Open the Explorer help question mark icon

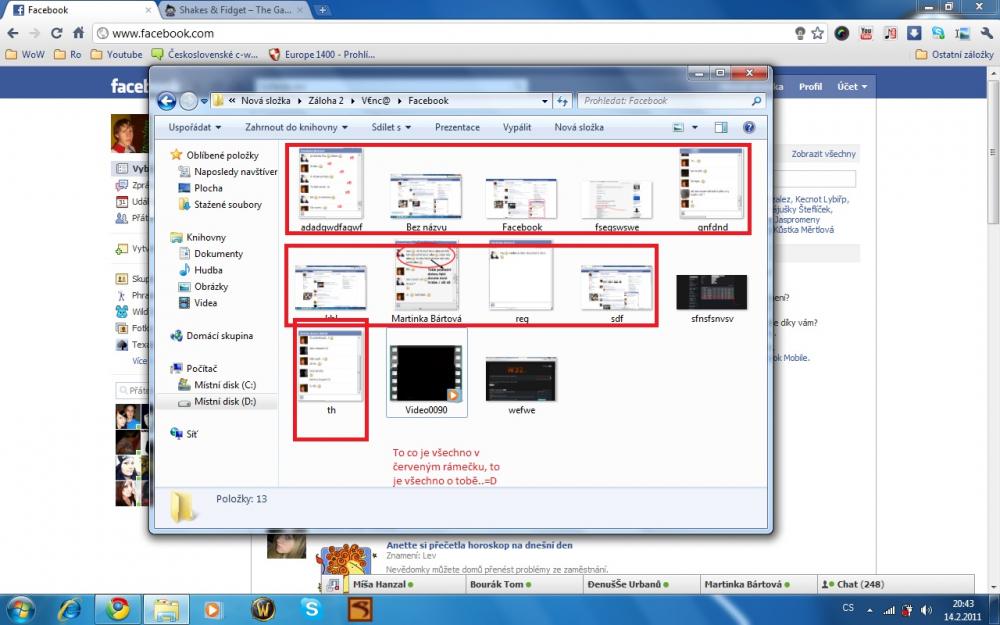click(x=749, y=128)
